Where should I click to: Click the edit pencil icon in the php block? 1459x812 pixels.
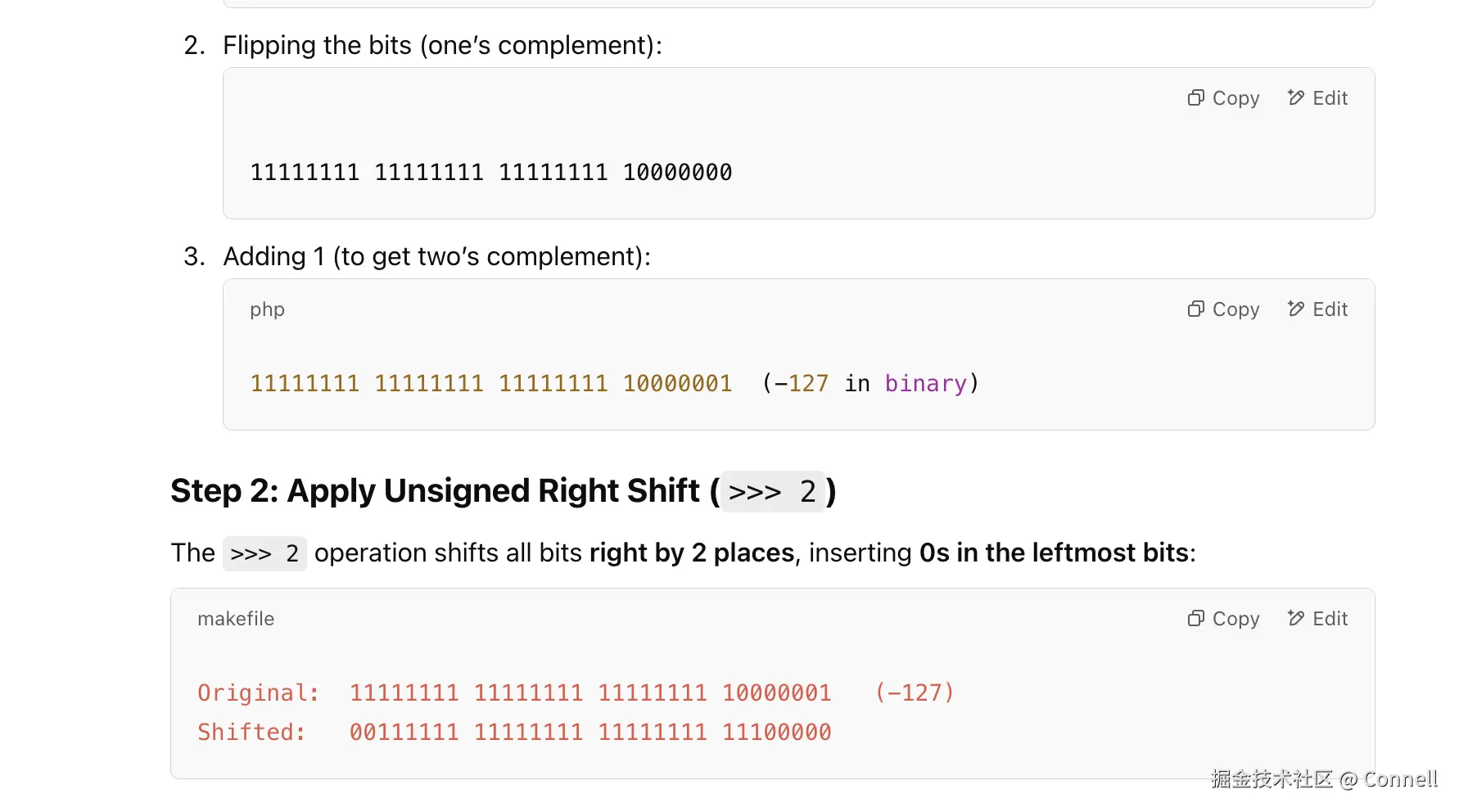[1295, 309]
